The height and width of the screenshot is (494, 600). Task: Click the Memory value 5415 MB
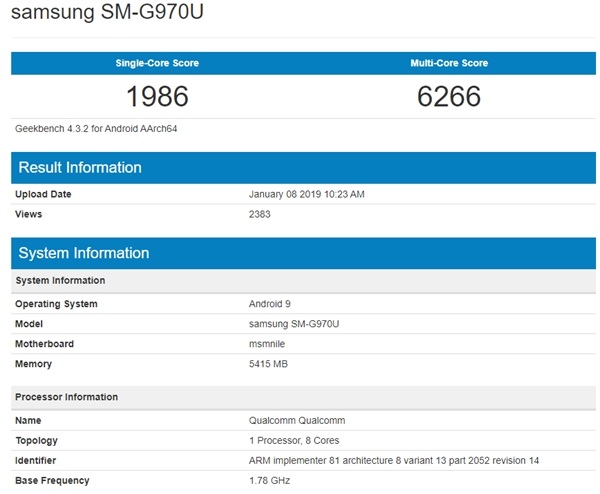click(268, 364)
